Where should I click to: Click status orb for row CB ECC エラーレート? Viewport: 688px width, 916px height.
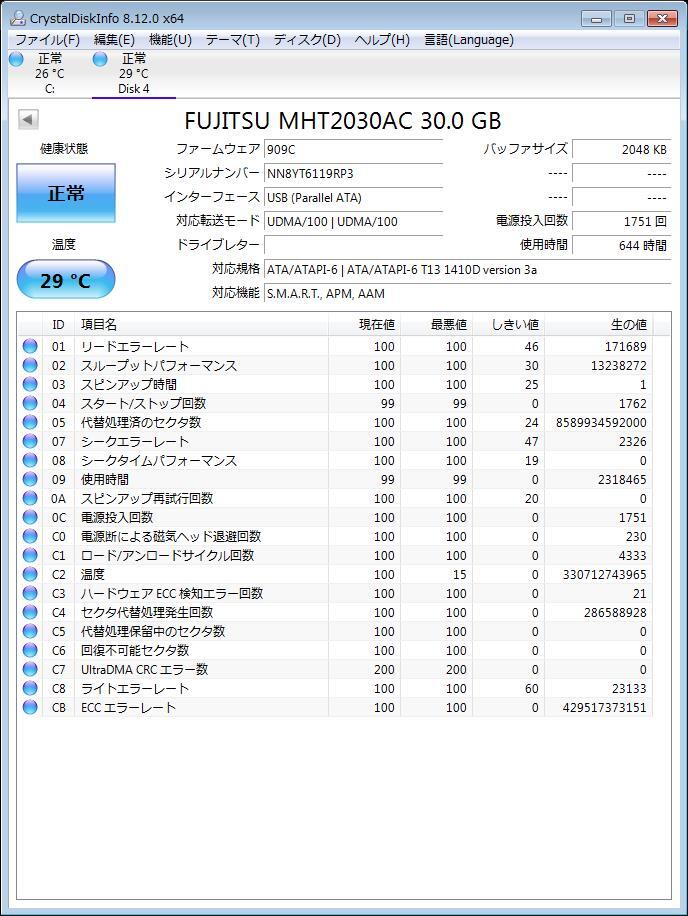(x=30, y=707)
